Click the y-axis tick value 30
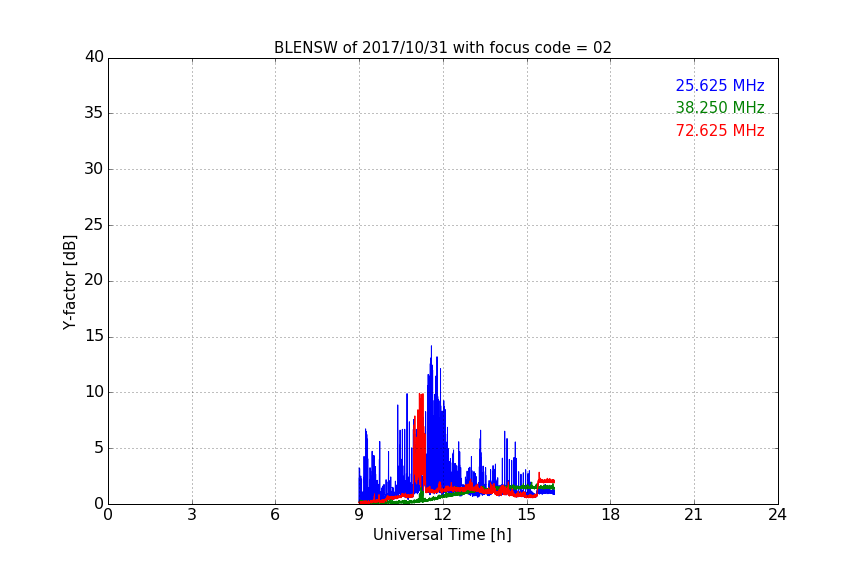 pos(94,169)
